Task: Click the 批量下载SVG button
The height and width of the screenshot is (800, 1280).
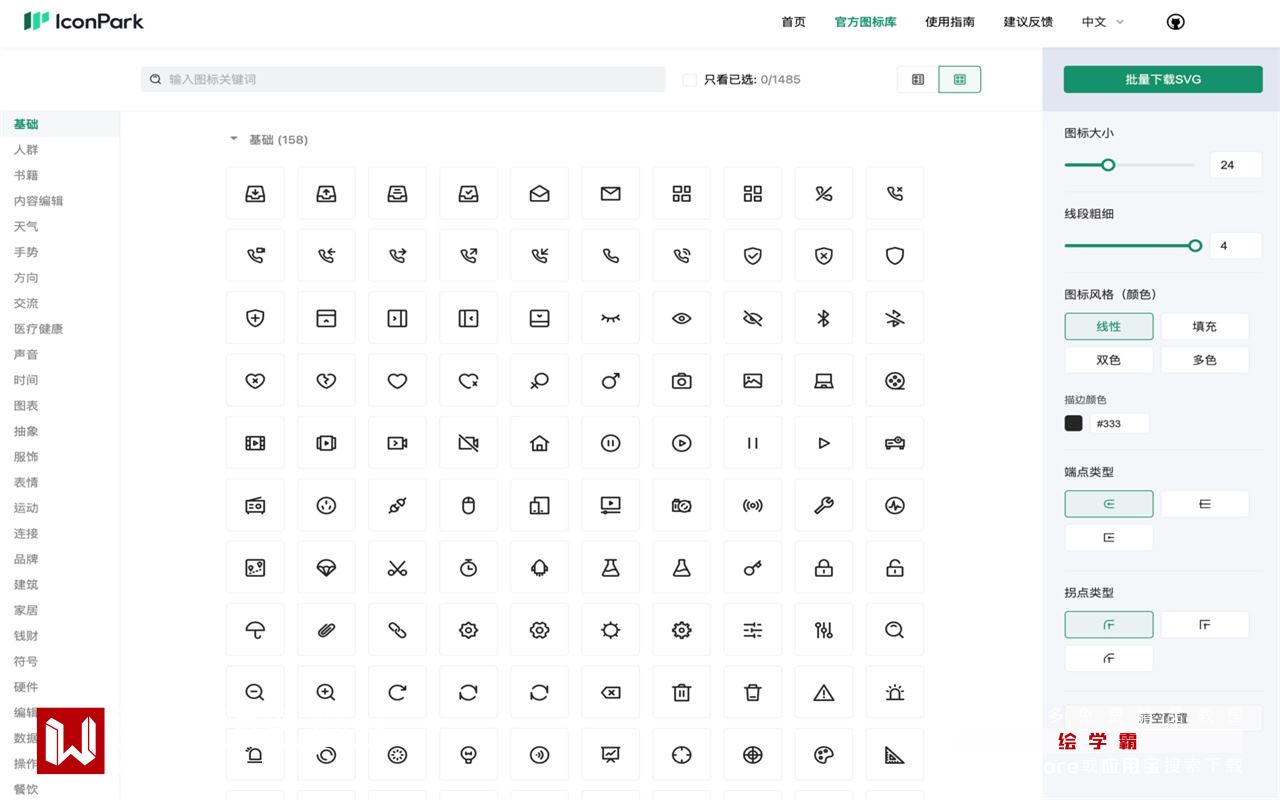Action: point(1163,80)
